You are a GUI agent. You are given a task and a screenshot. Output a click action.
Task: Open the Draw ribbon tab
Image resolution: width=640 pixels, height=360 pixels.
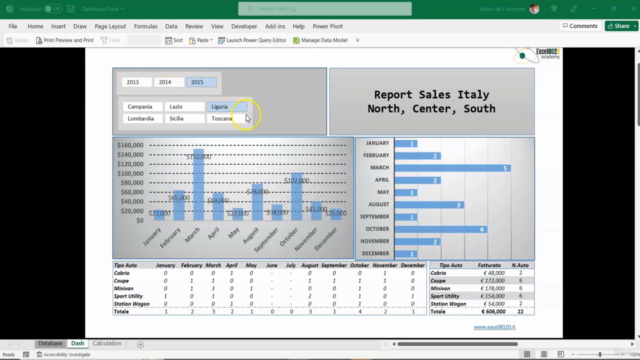pos(80,26)
